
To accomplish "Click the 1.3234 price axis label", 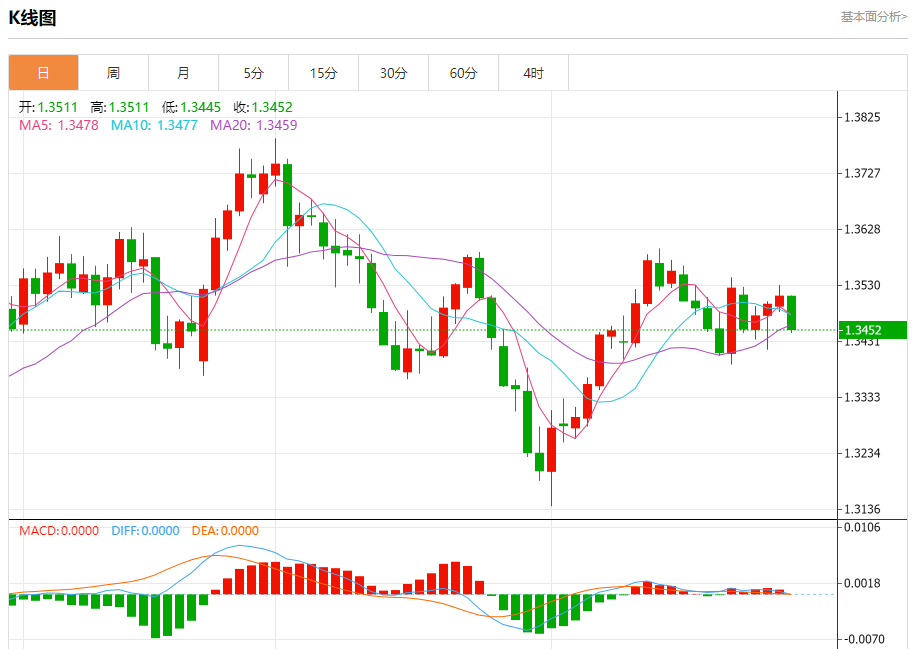I will pos(862,453).
